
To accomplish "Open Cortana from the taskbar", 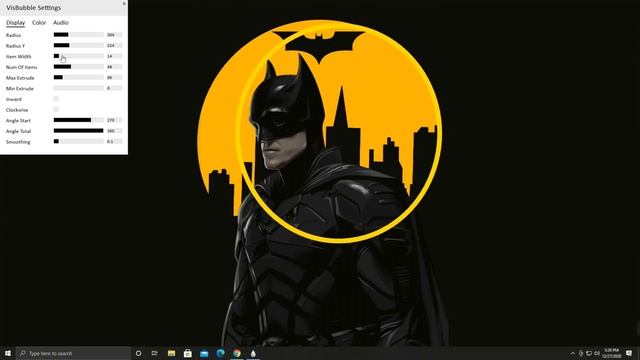I will pos(138,353).
